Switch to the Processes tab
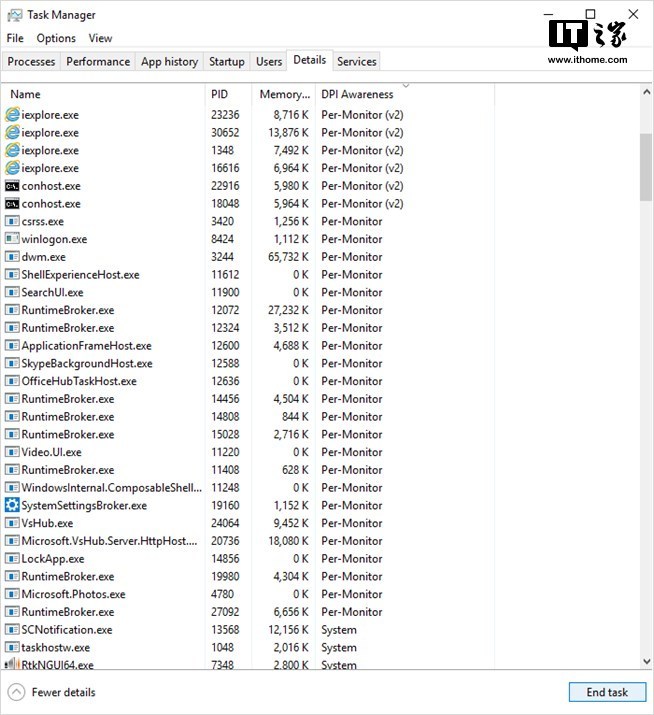 pos(31,61)
